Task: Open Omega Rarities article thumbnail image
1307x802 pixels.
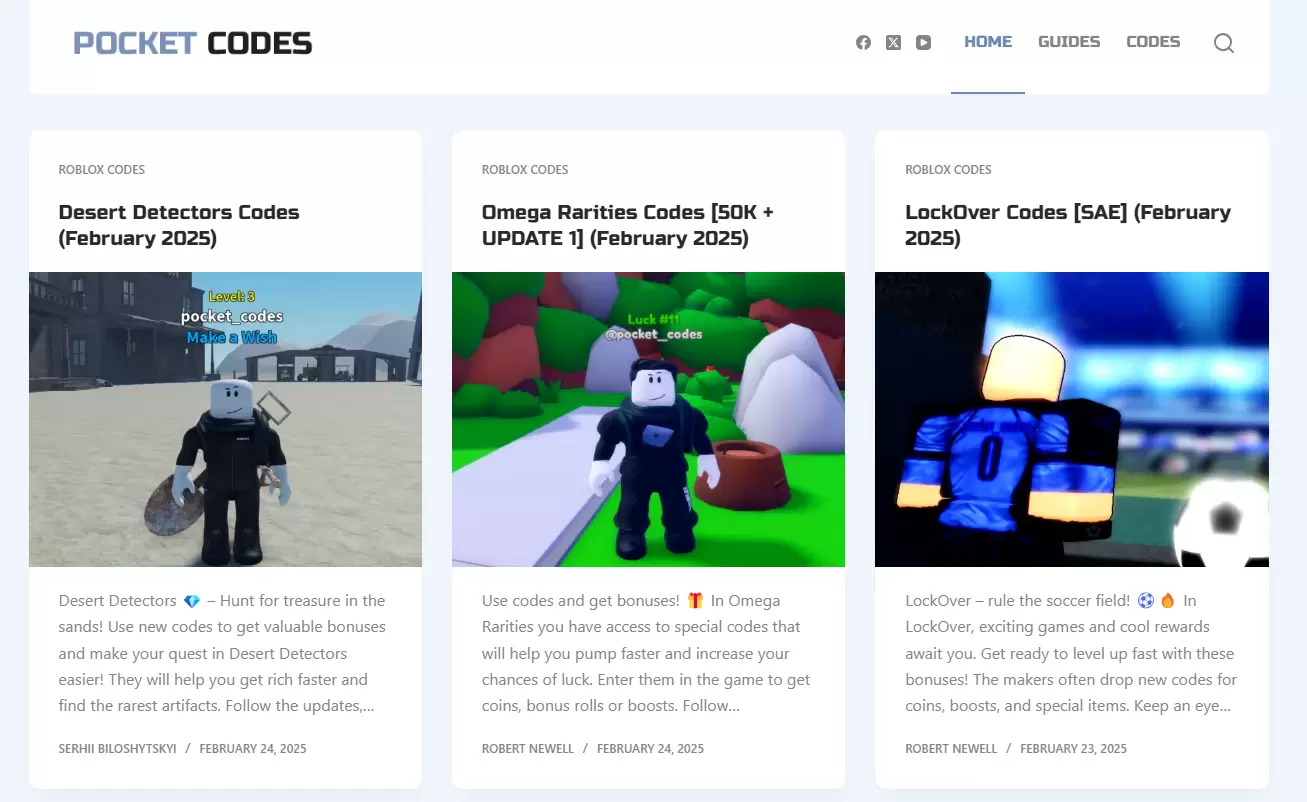Action: [648, 419]
